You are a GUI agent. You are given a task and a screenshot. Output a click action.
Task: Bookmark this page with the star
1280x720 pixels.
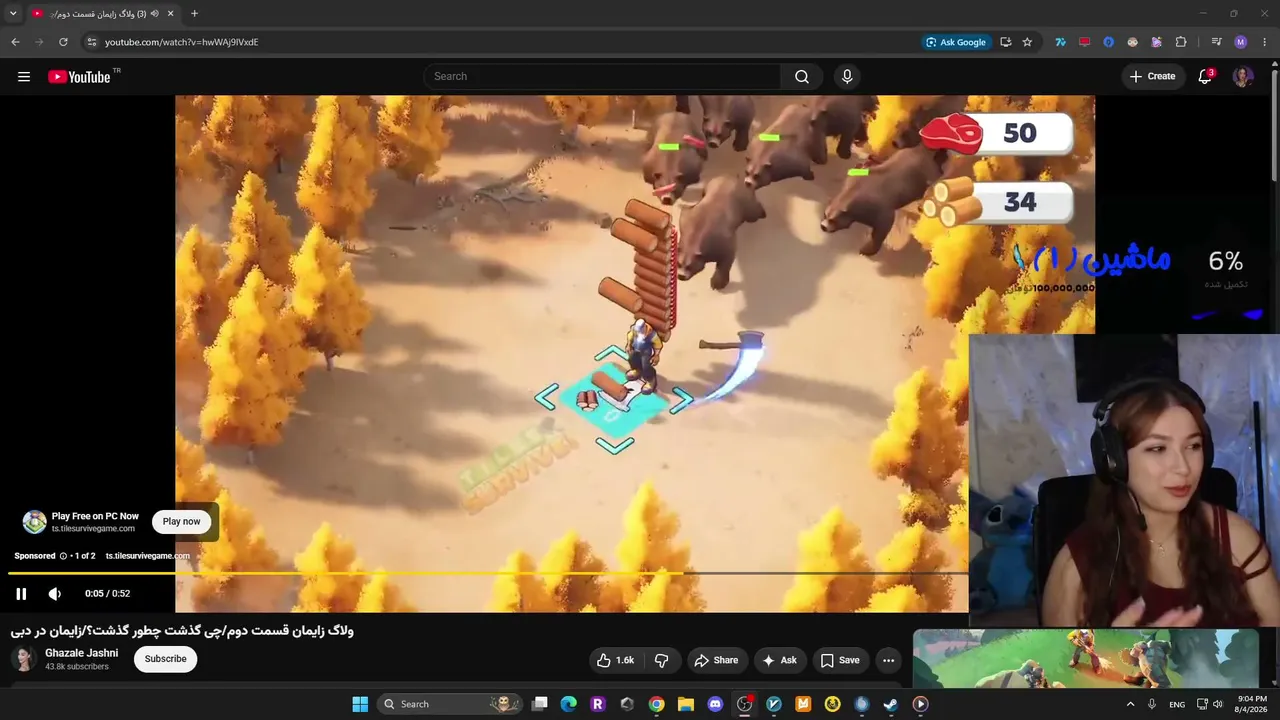[x=1027, y=42]
